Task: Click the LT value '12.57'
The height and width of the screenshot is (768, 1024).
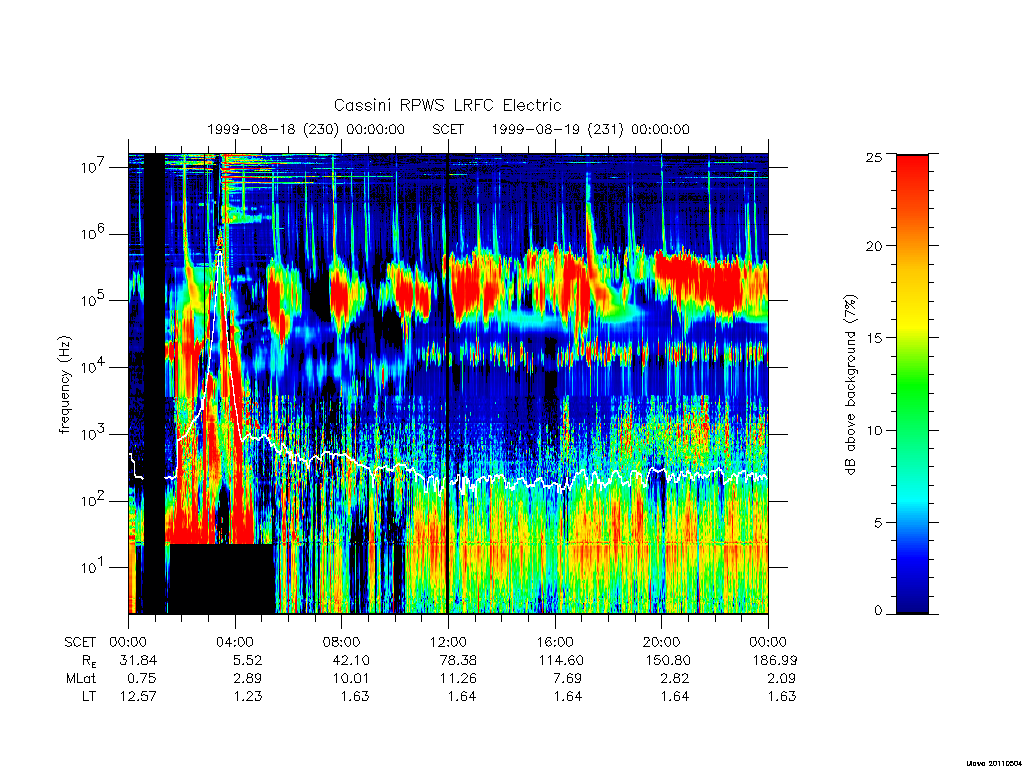Action: coord(138,696)
